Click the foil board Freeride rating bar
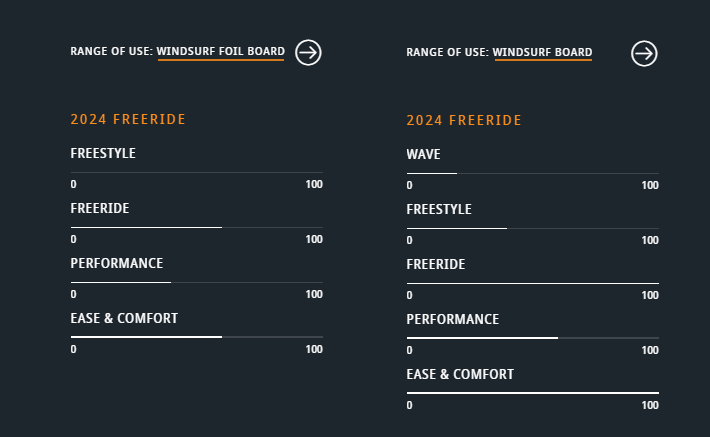The image size is (710, 437). click(x=197, y=227)
